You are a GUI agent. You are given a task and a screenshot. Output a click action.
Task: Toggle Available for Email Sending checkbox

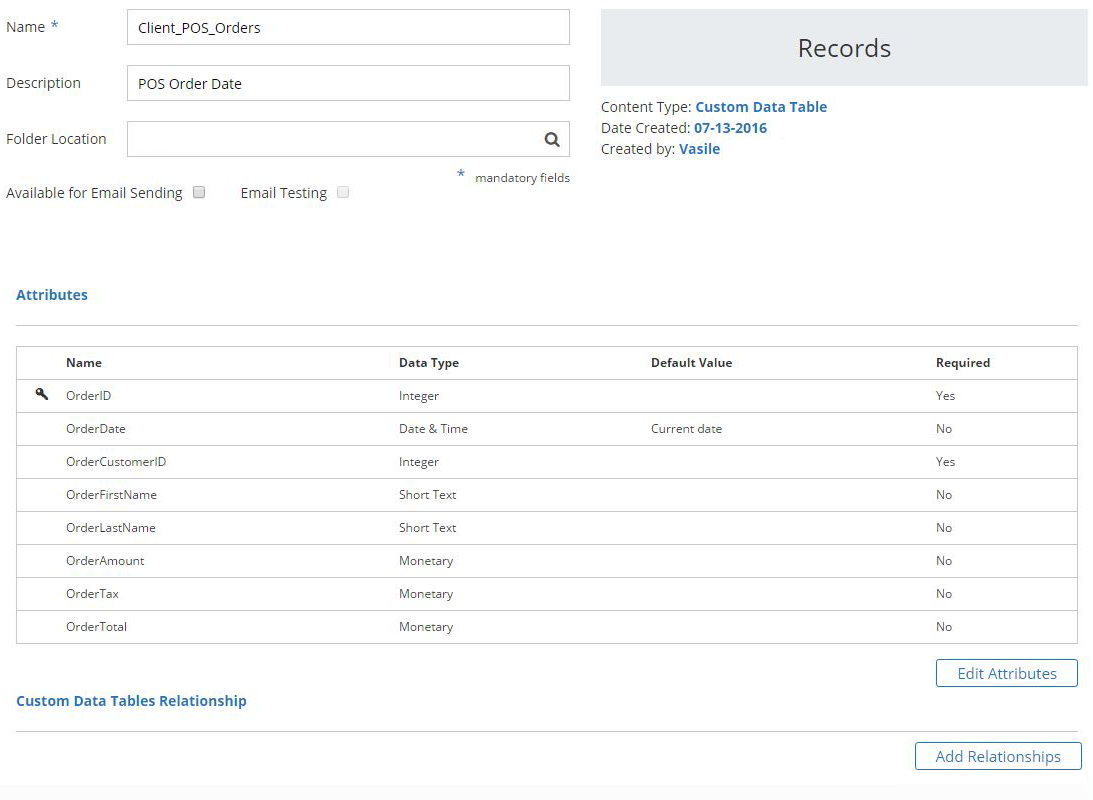pos(199,192)
